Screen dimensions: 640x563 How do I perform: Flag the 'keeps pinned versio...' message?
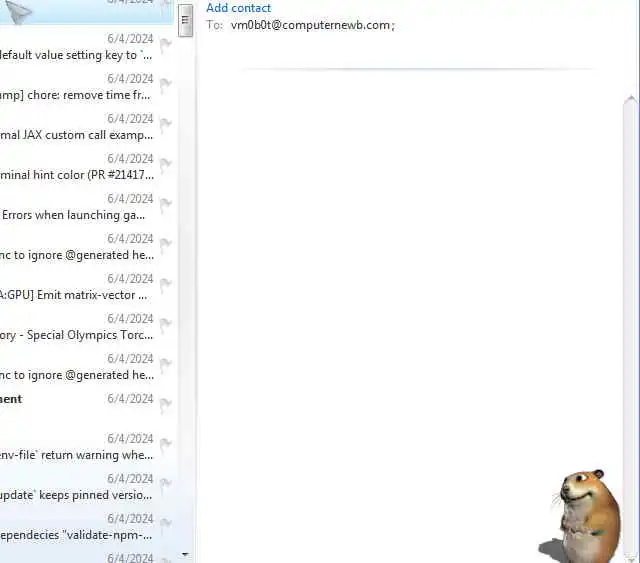click(x=165, y=484)
